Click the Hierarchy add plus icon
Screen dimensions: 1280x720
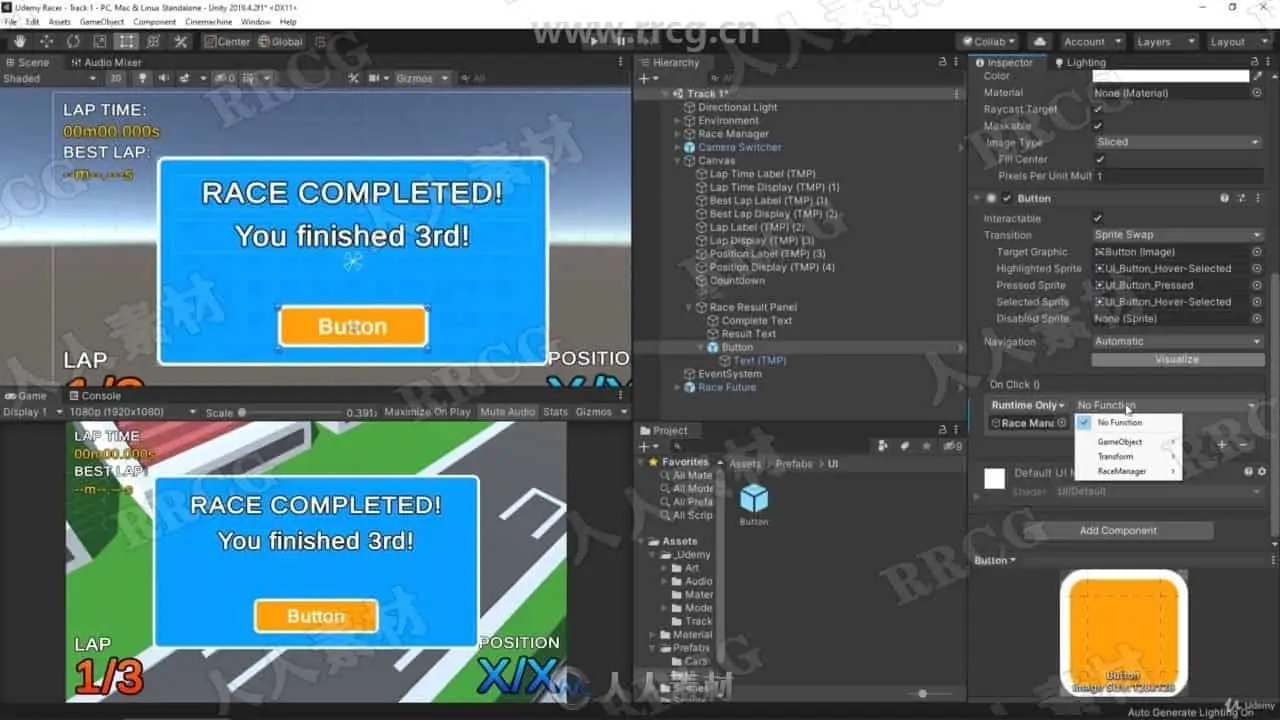click(646, 78)
